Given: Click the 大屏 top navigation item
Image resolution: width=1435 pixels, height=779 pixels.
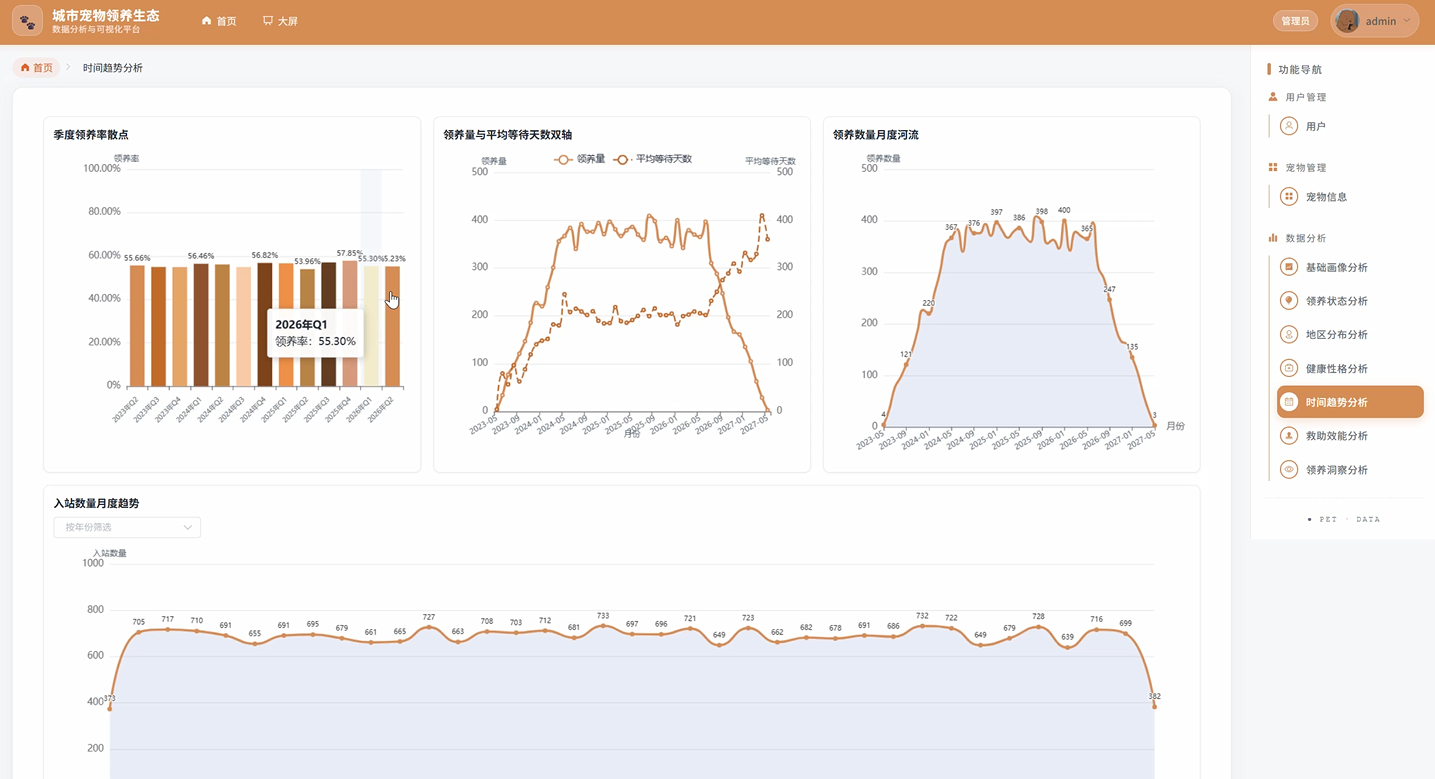Looking at the screenshot, I should click(x=280, y=21).
